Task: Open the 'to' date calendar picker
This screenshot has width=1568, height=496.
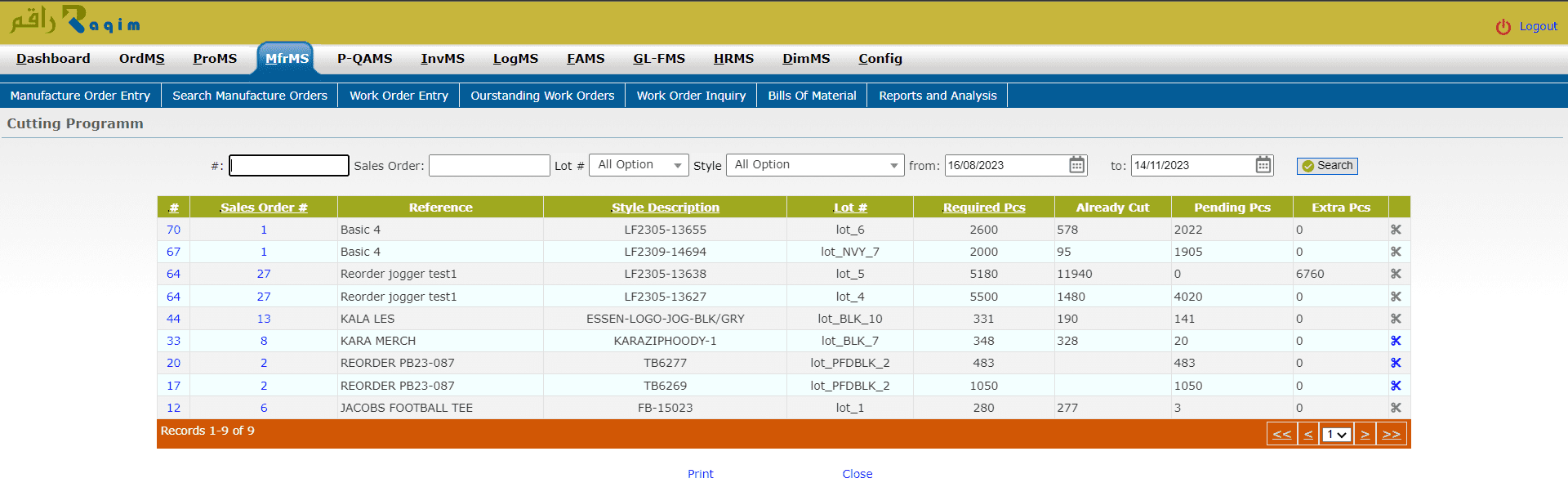Action: click(x=1263, y=165)
